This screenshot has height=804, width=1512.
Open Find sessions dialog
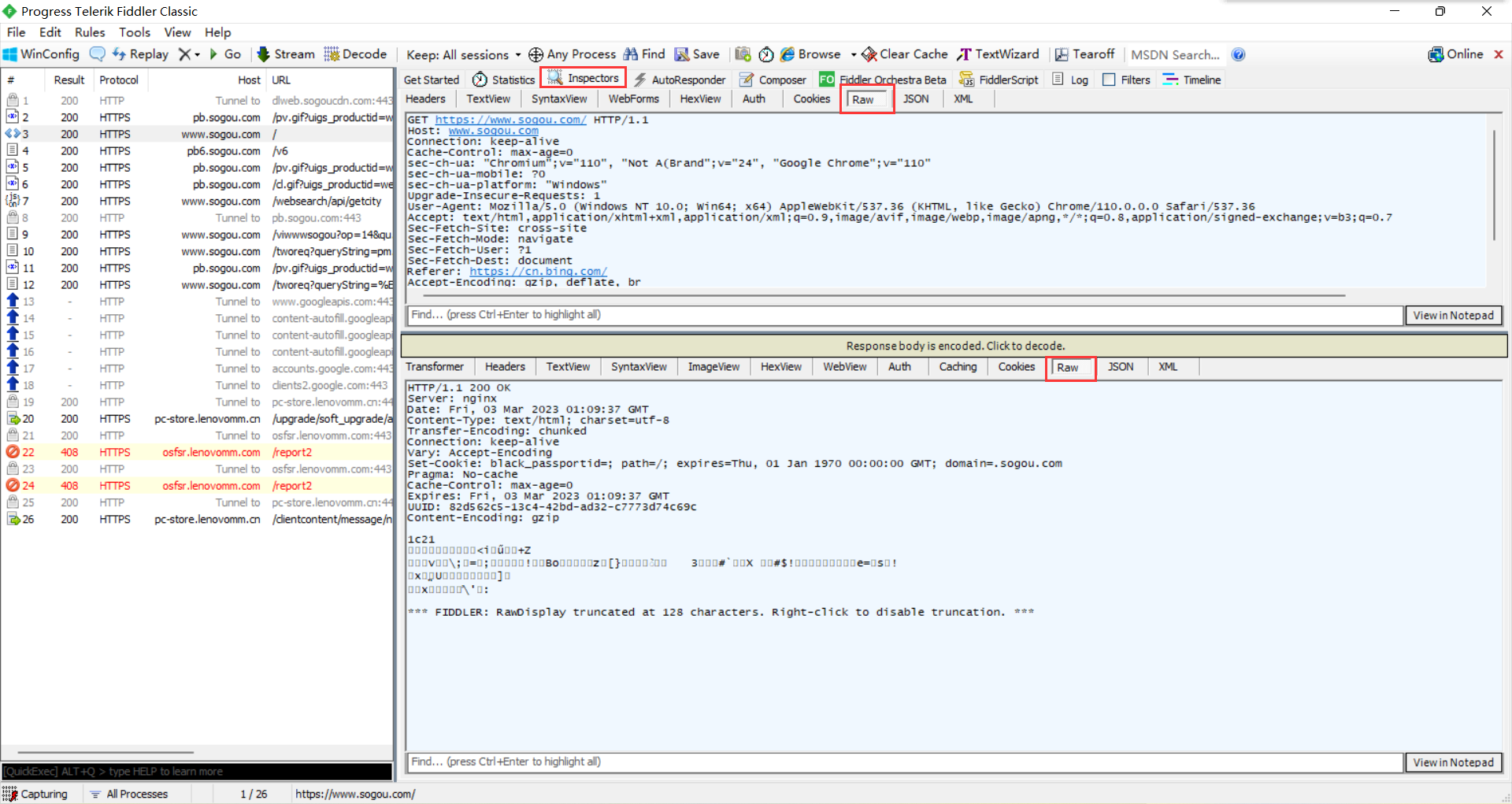click(x=644, y=54)
